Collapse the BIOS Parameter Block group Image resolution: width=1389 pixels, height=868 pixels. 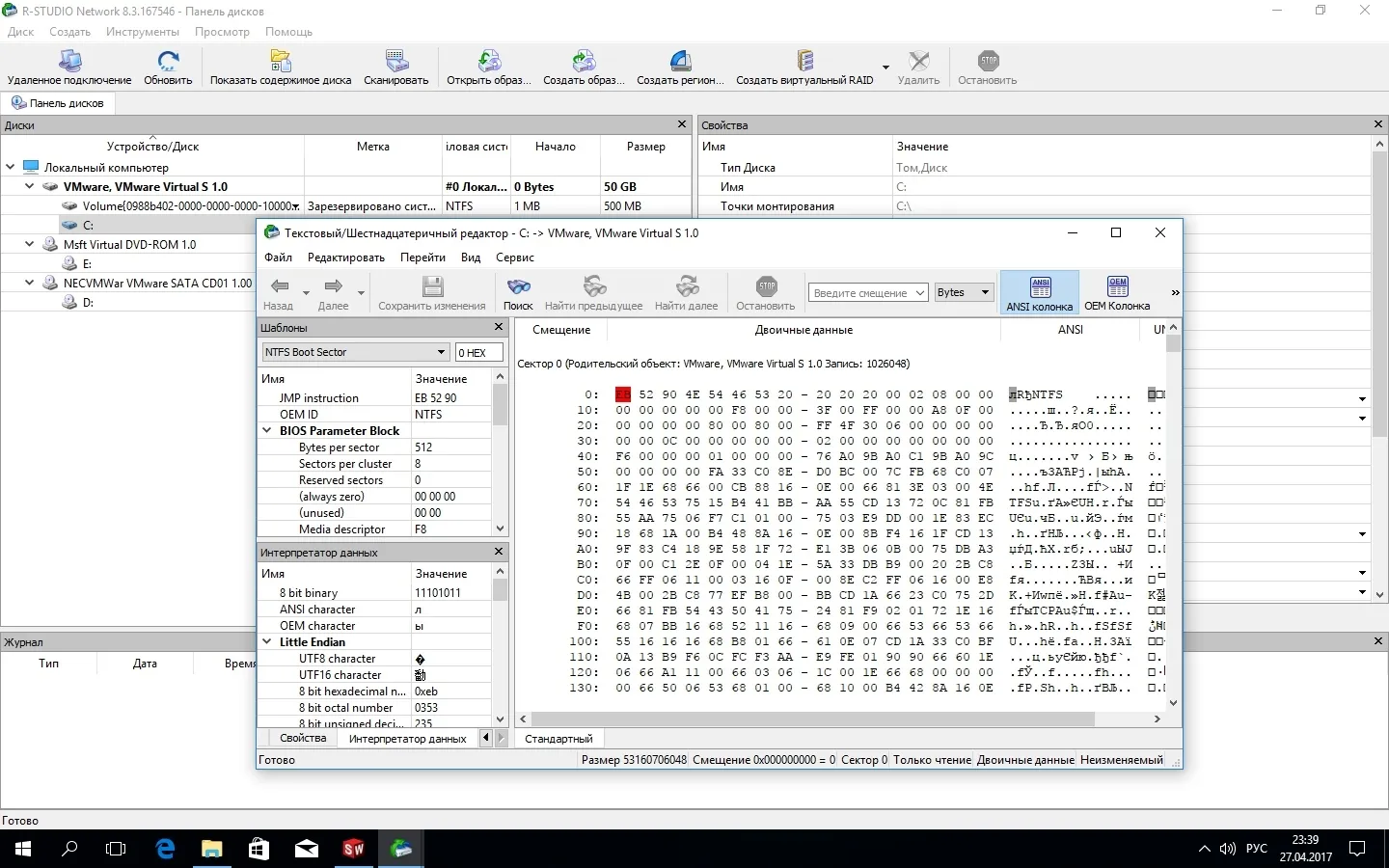click(x=267, y=431)
